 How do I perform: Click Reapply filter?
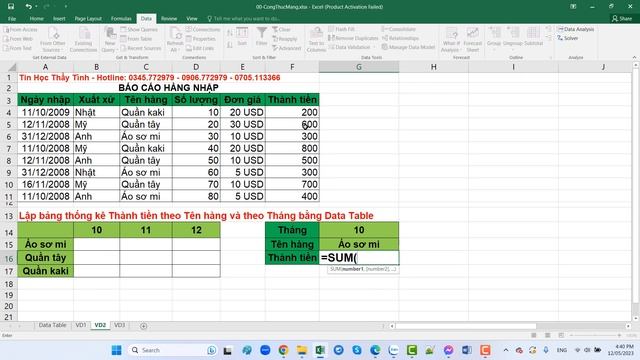(285, 39)
